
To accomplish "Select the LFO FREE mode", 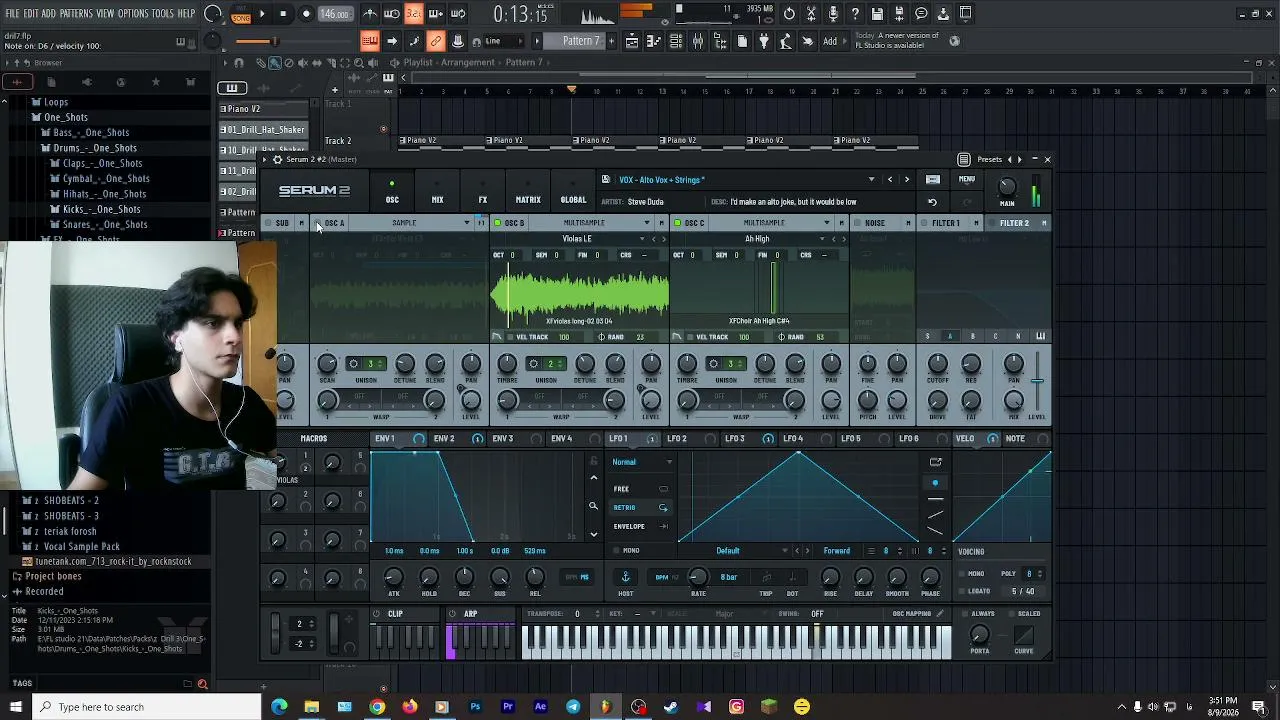I will tap(641, 489).
